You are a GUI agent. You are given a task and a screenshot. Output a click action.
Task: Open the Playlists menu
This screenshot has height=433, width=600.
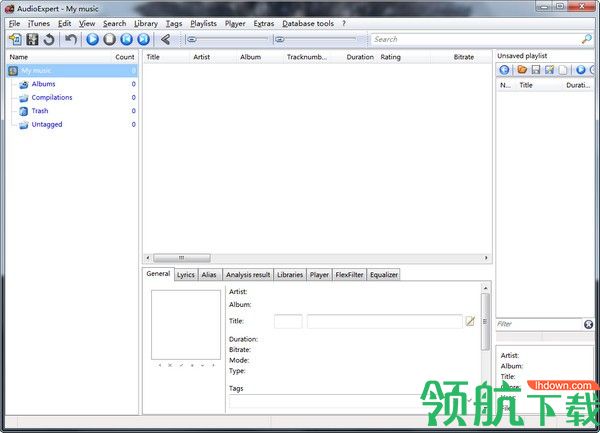[x=204, y=24]
